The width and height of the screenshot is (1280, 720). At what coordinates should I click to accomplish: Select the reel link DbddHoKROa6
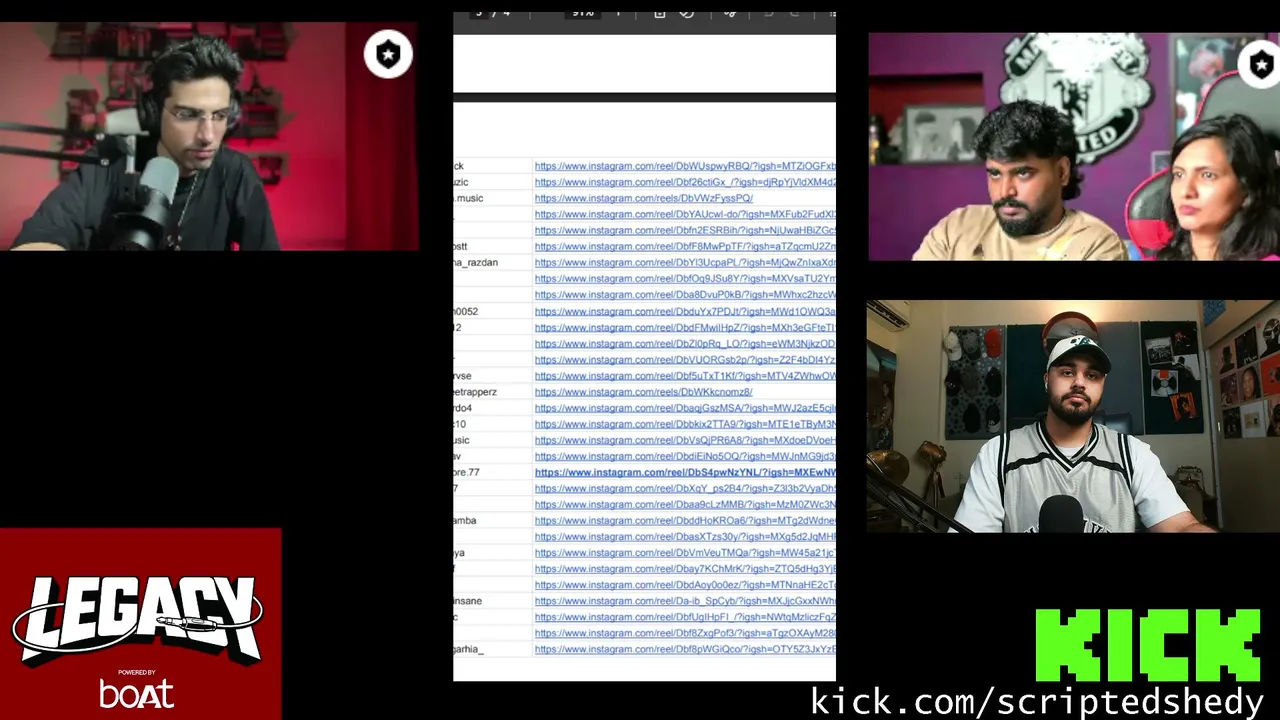685,520
